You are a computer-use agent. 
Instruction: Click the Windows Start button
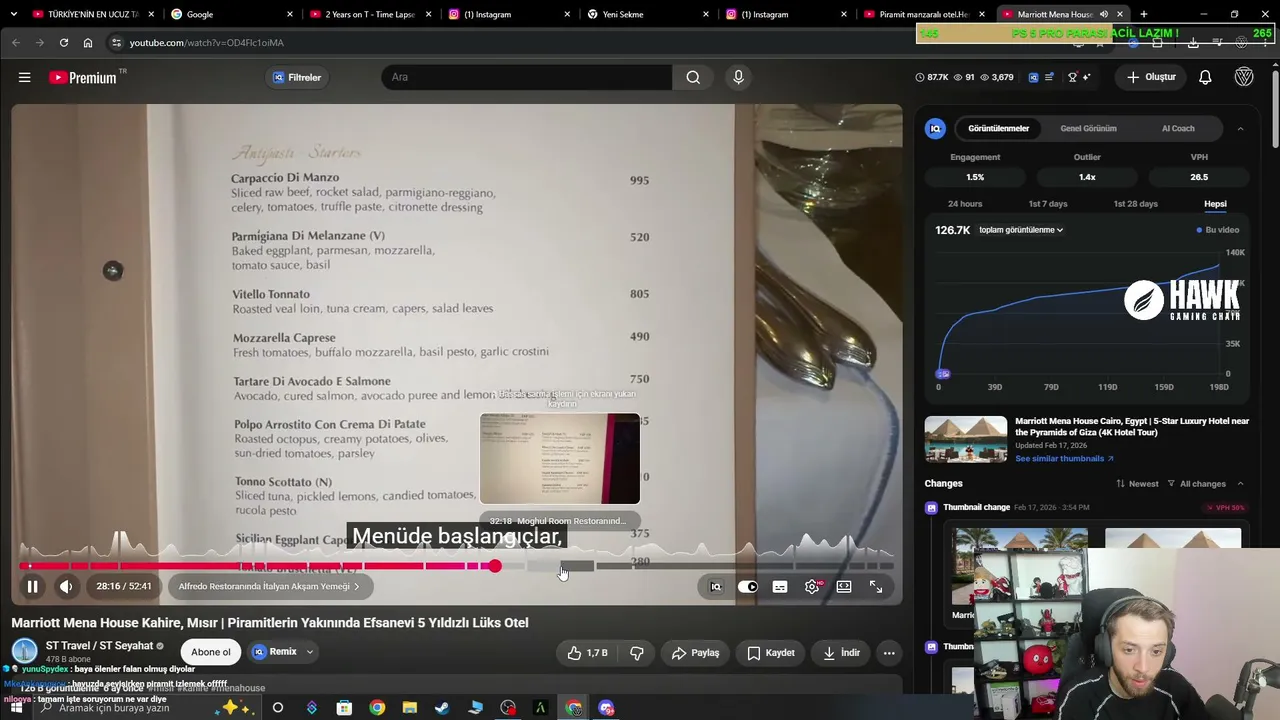coord(16,708)
